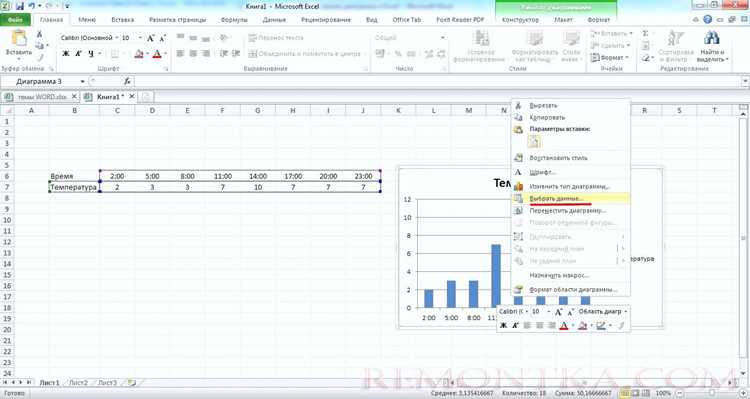Open the Конструктор chart tools tab
750x399 pixels.
(520, 20)
